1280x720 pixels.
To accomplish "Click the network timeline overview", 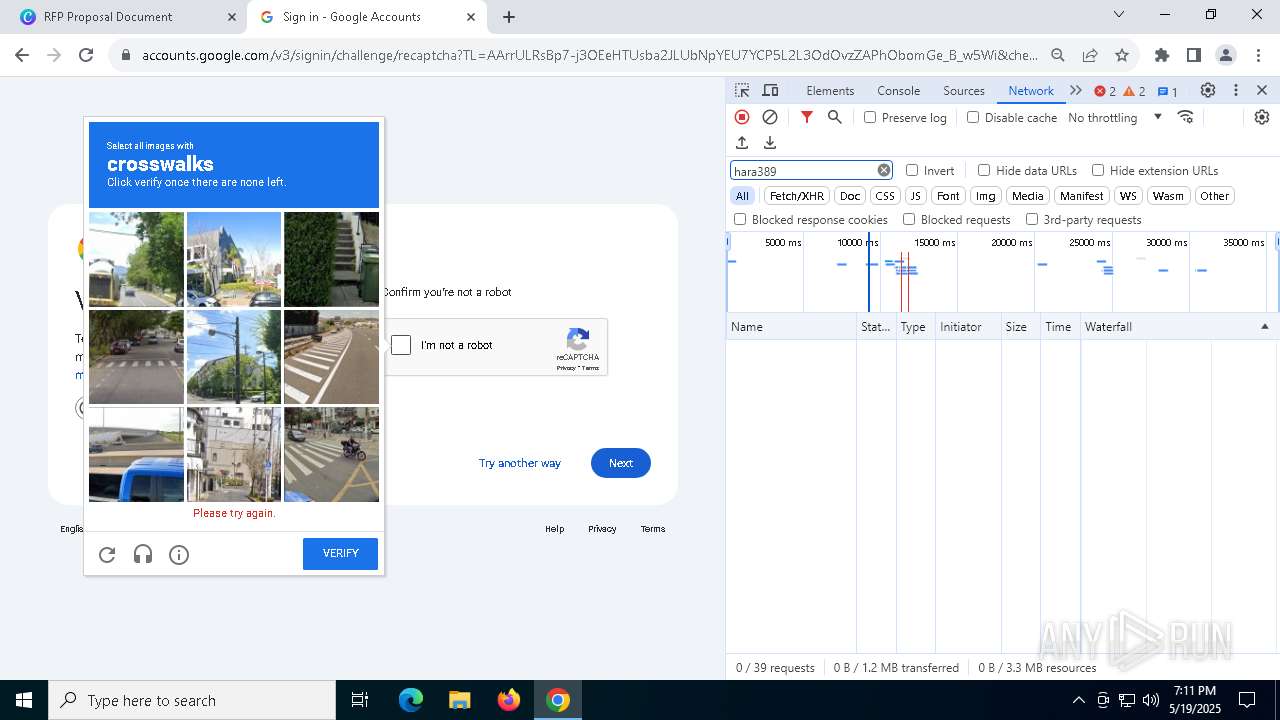I will click(x=1002, y=272).
